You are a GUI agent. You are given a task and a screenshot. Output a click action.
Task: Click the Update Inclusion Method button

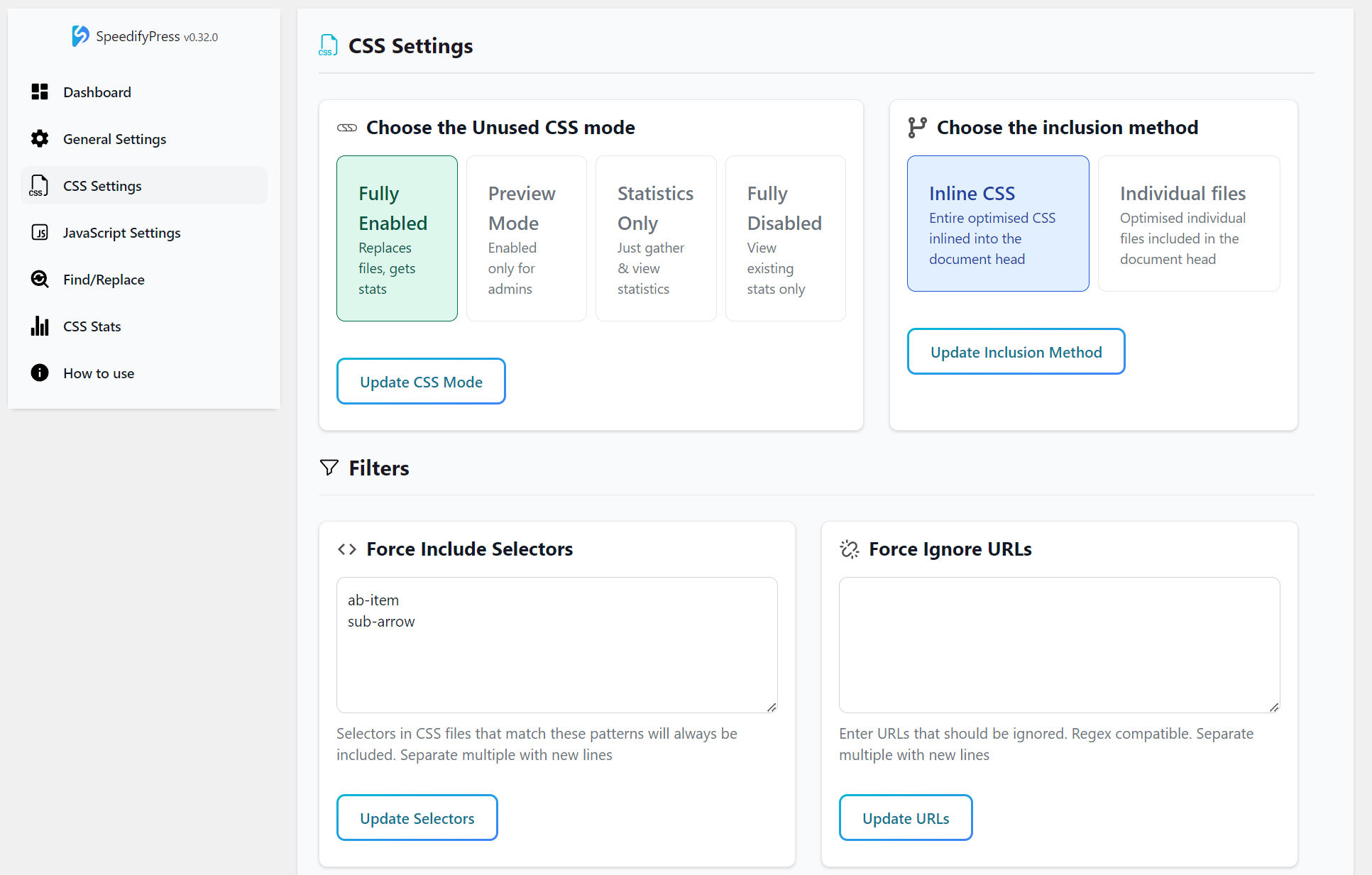click(x=1015, y=351)
